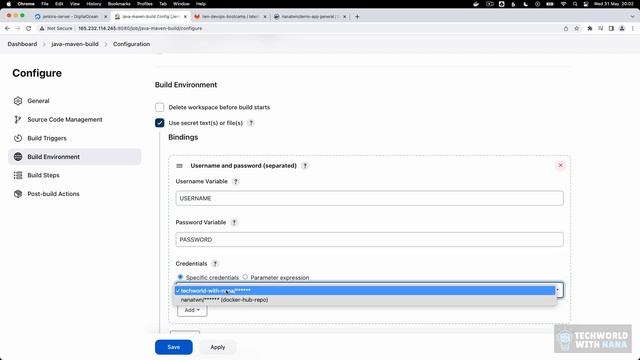
Task: Select Specific credentials radio button
Action: [180, 277]
